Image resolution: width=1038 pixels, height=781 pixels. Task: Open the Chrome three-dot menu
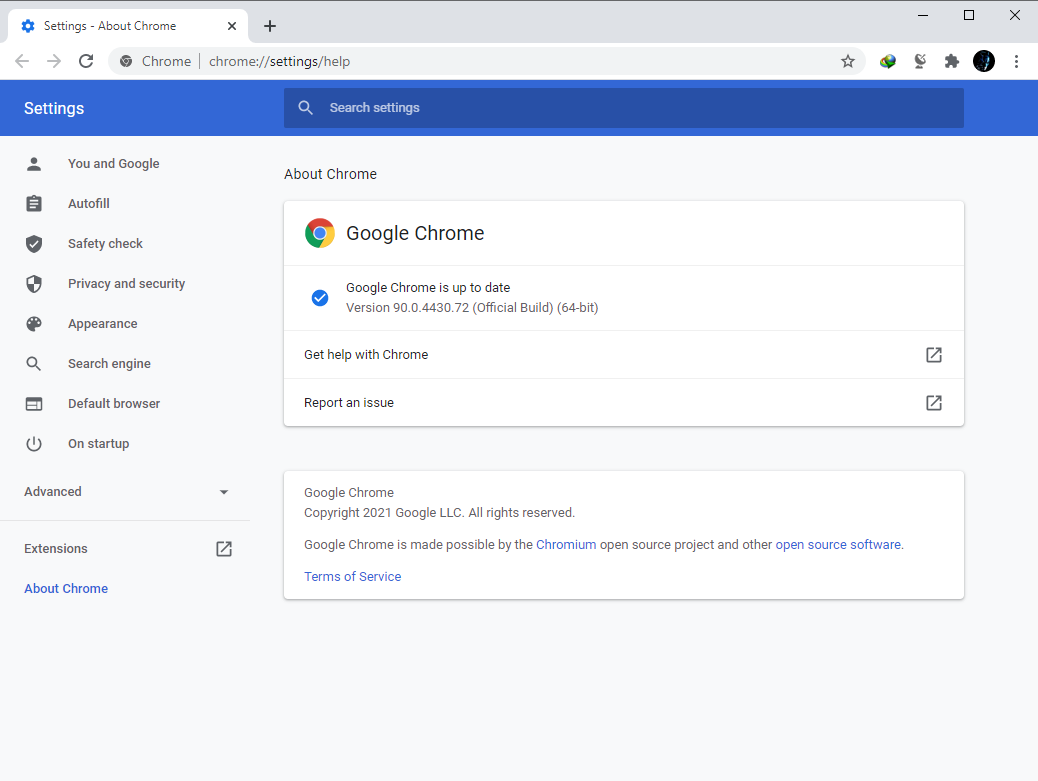pos(1016,62)
